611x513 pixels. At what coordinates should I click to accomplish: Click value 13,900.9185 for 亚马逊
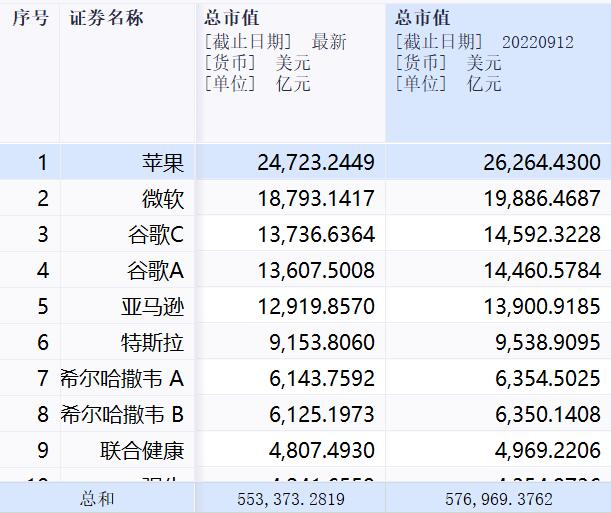(542, 306)
